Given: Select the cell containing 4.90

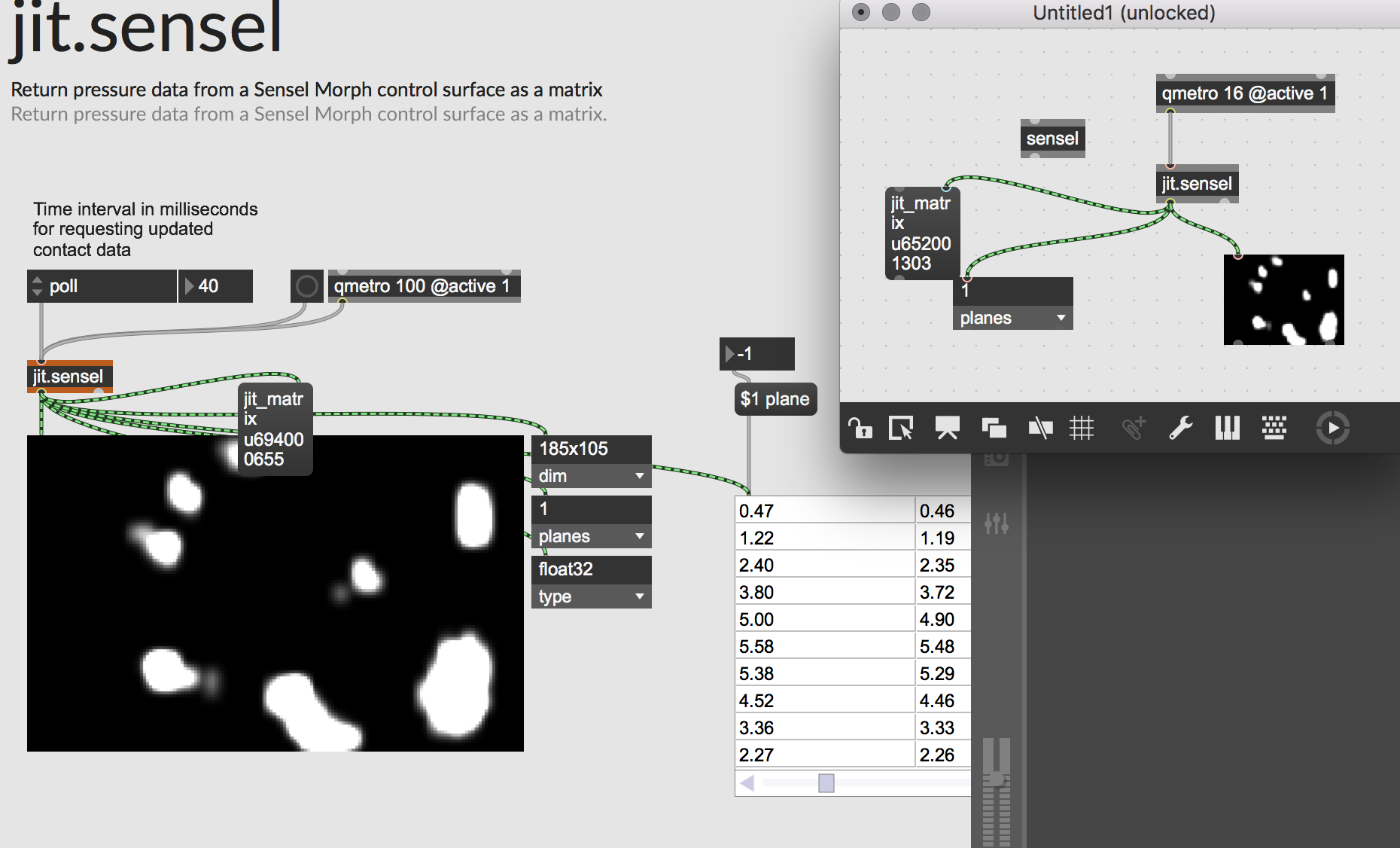Looking at the screenshot, I should (943, 618).
